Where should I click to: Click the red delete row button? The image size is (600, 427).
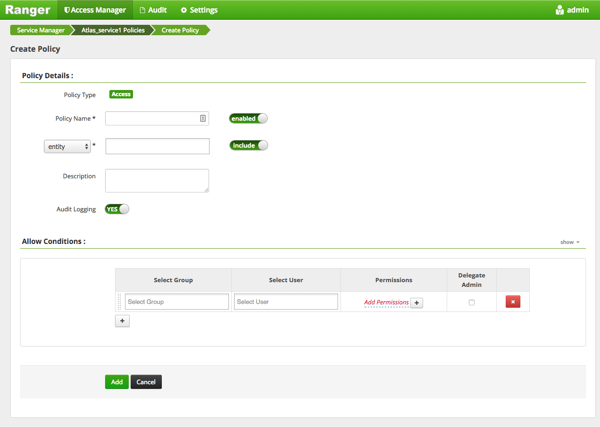coord(512,302)
